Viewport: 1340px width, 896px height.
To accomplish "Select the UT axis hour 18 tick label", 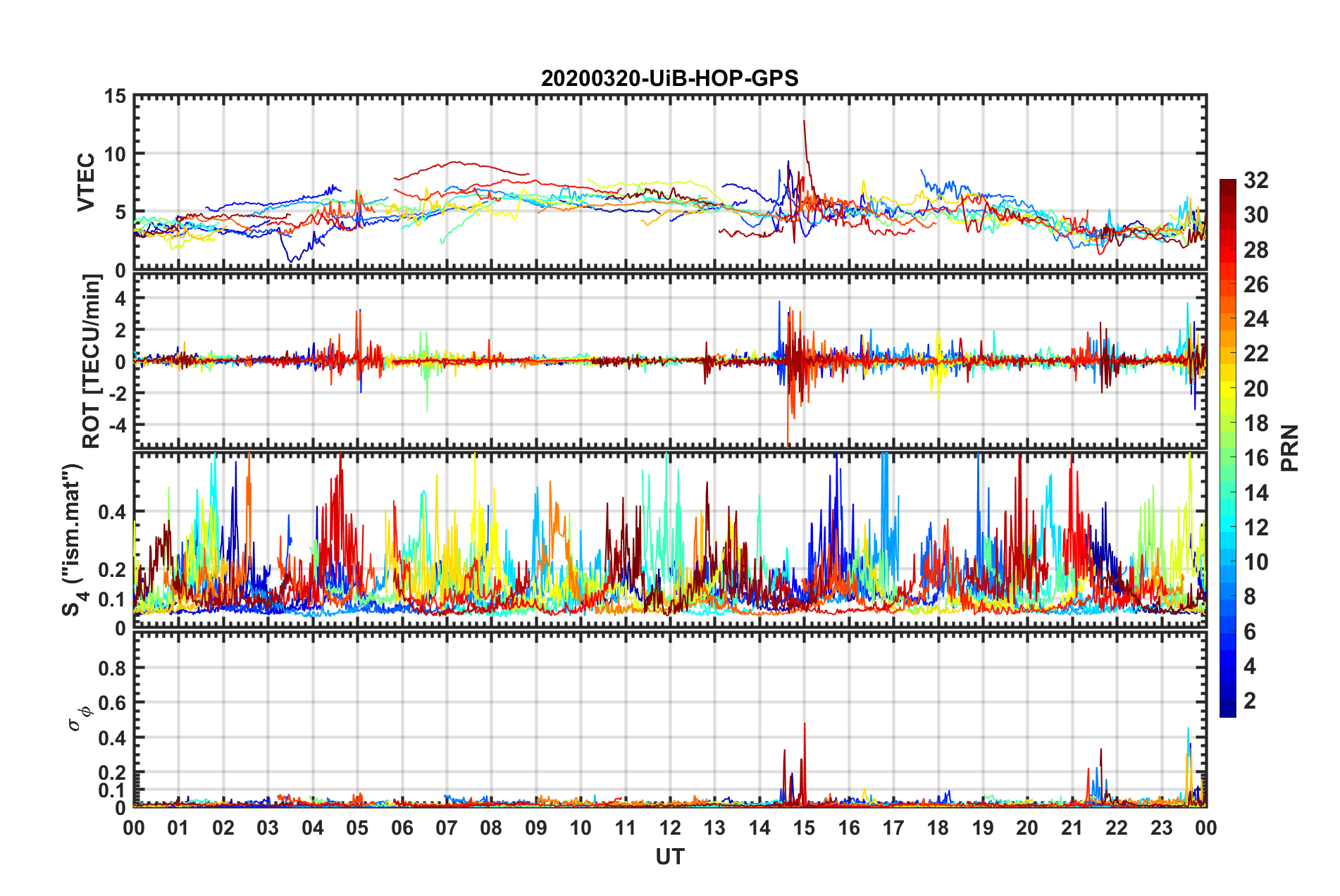I will [x=938, y=828].
